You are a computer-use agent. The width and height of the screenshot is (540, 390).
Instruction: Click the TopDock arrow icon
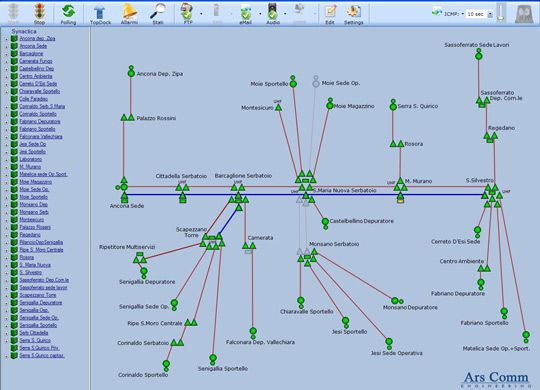(x=100, y=12)
